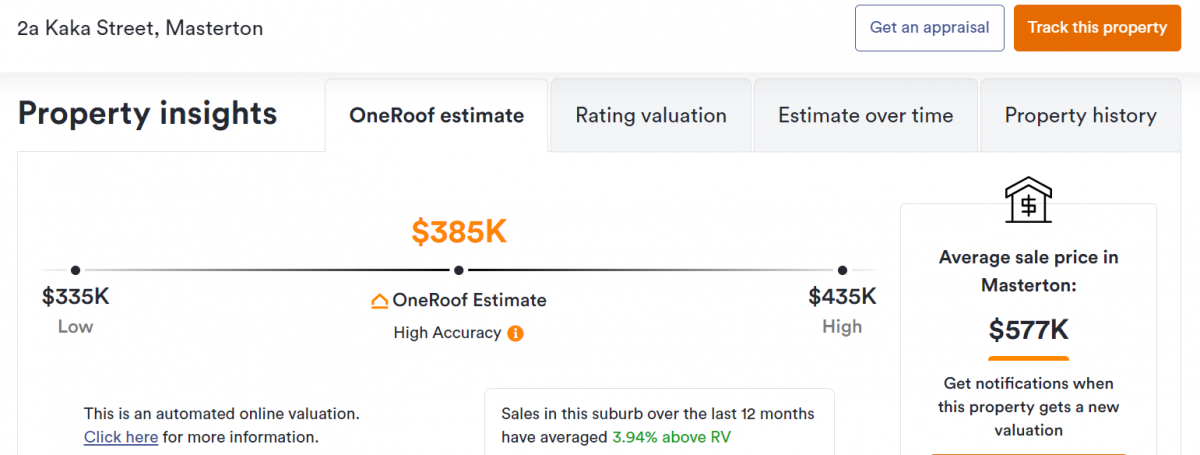Open the OneRoof estimate tab
Viewport: 1200px width, 455px height.
436,116
